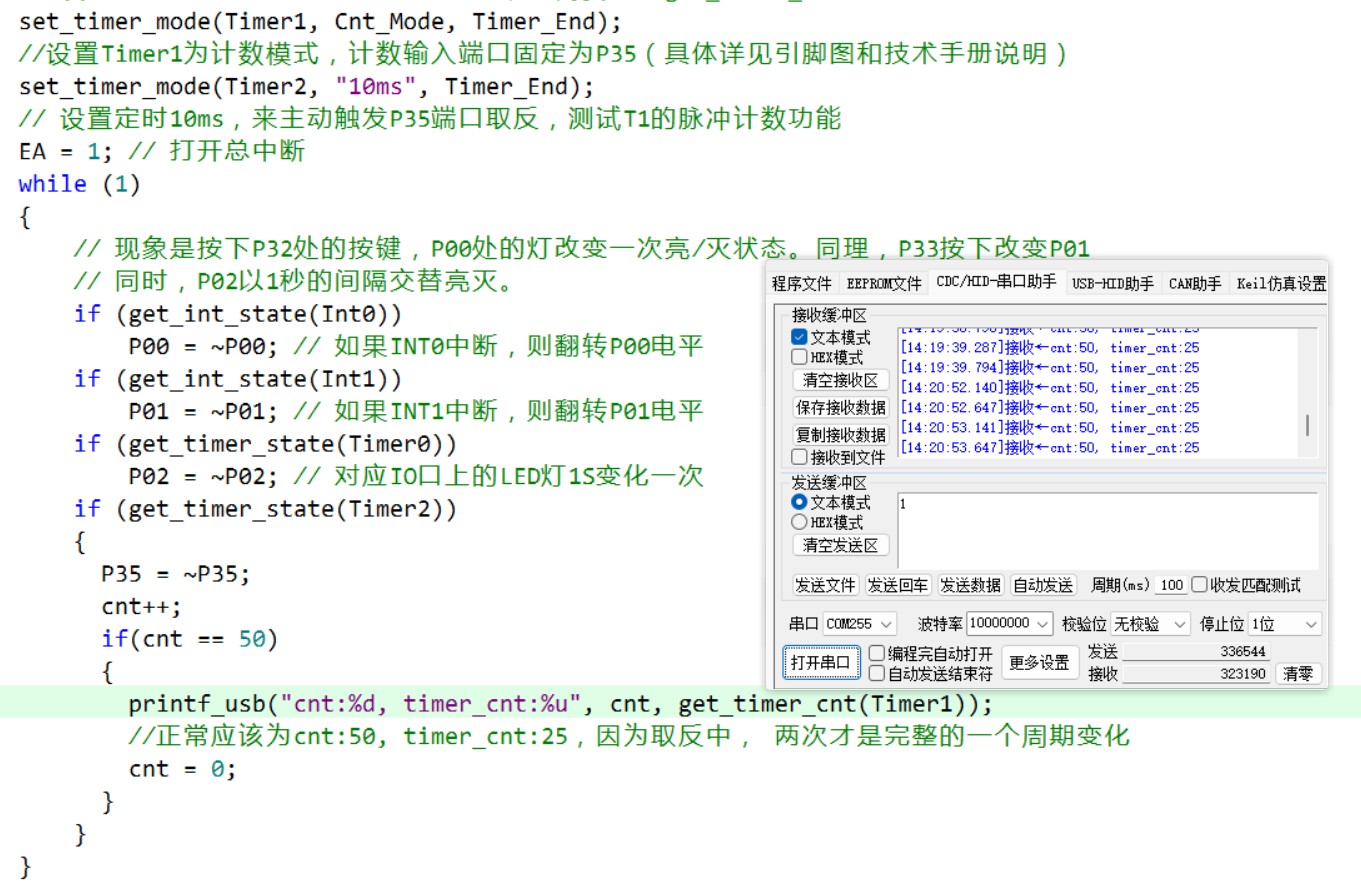Click the 保存接收数据 button
This screenshot has height=896, width=1361.
(x=840, y=407)
